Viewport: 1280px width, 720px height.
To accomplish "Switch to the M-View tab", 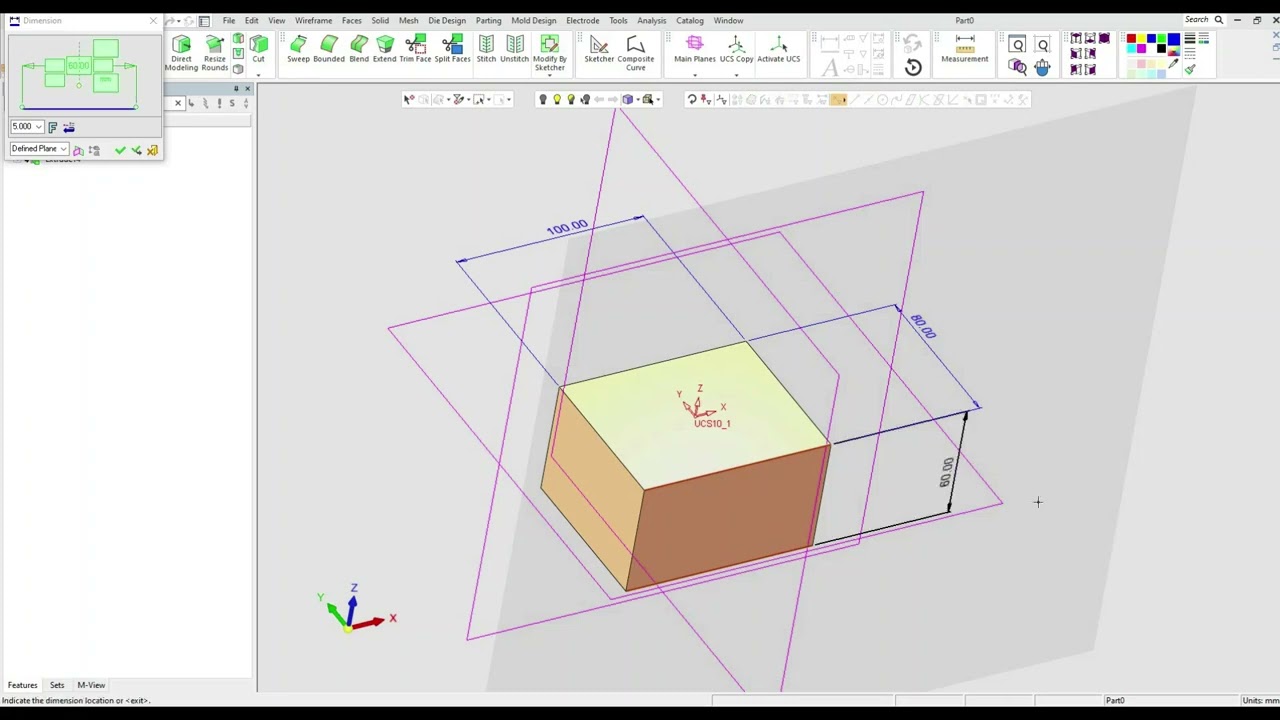I will click(x=91, y=685).
